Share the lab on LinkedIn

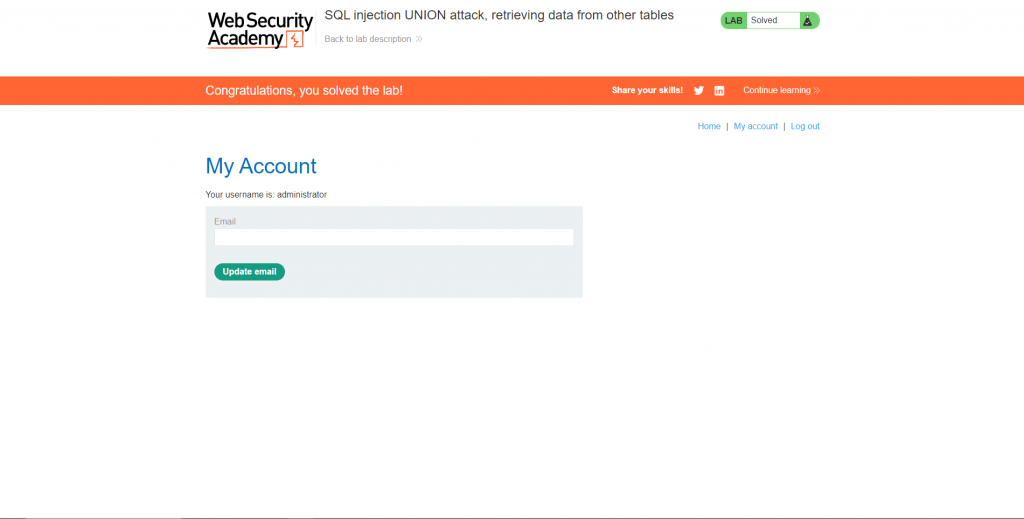coord(719,91)
